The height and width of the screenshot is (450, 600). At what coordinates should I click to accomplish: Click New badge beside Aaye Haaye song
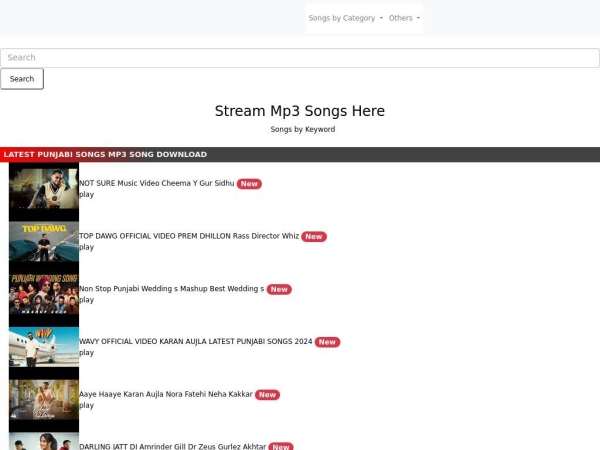coord(267,395)
